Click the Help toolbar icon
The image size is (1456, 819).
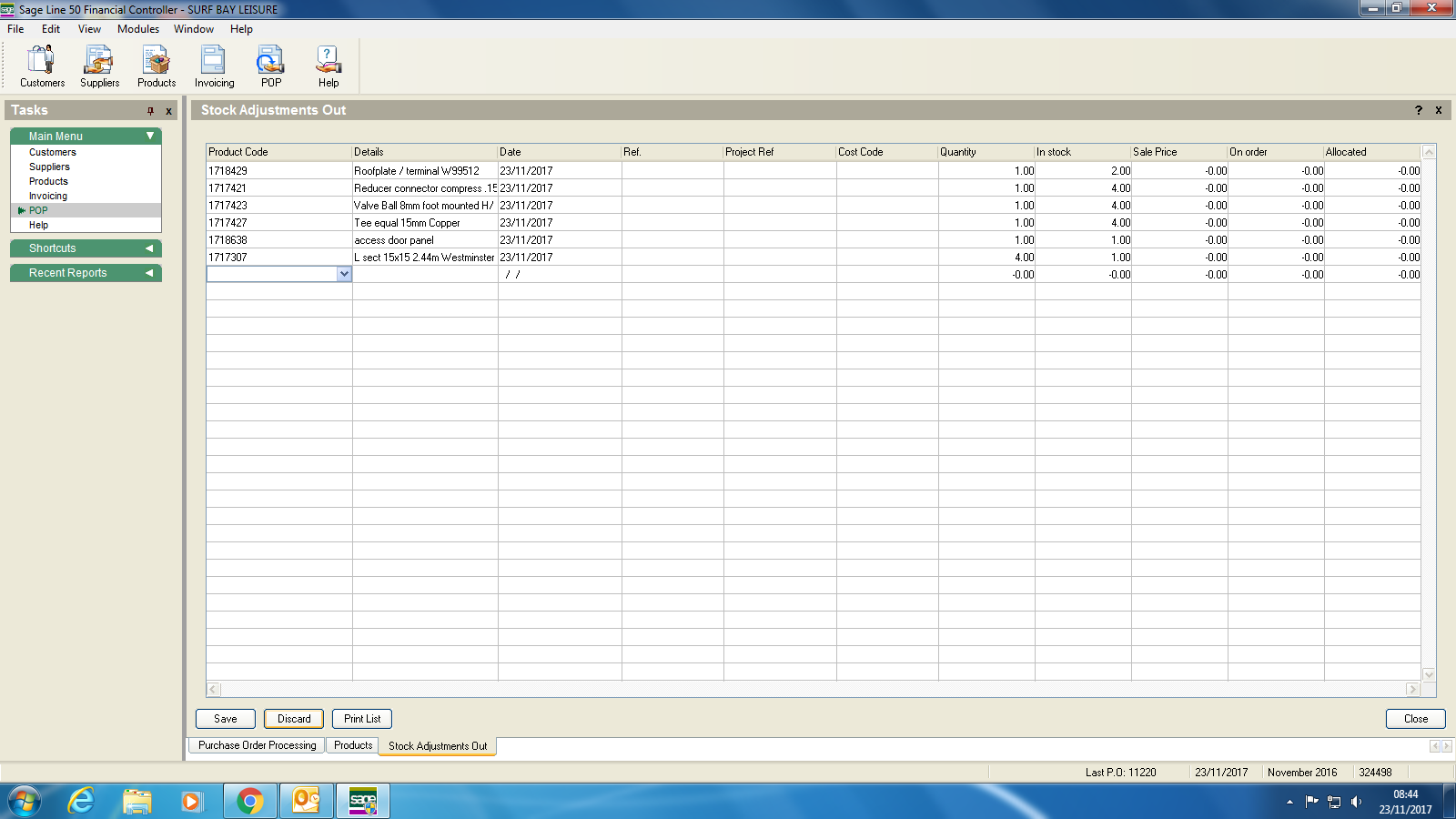pyautogui.click(x=329, y=66)
